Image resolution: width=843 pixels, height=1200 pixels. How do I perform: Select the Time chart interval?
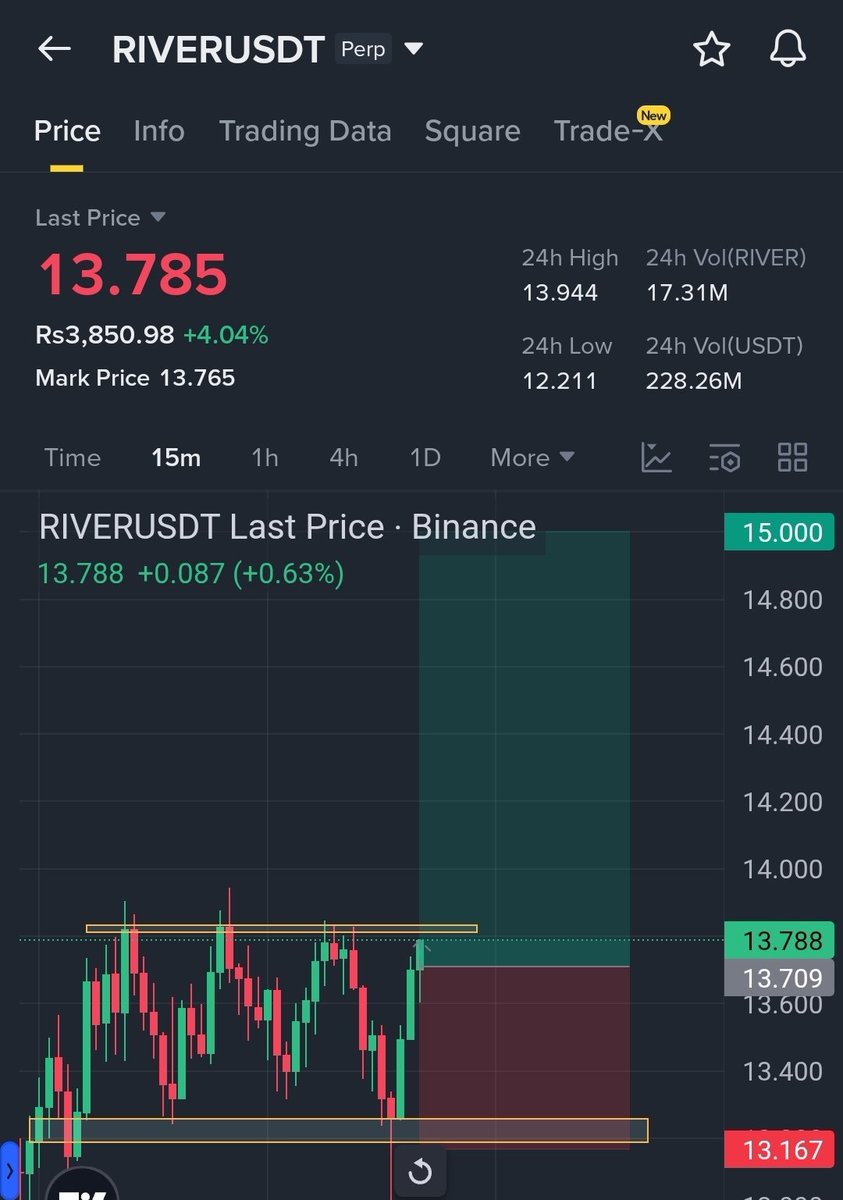click(72, 458)
